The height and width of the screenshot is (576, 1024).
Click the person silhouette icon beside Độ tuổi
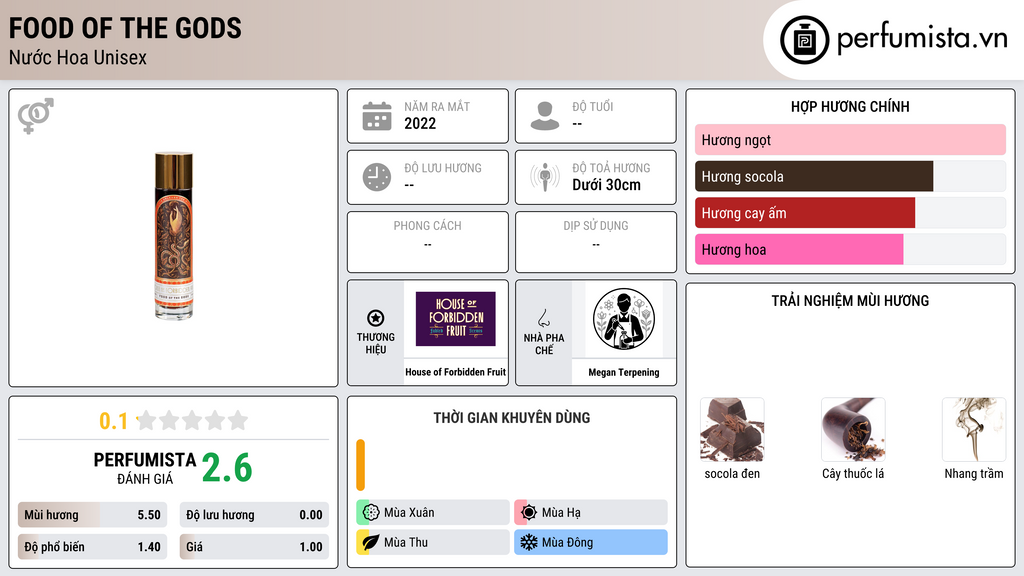[545, 116]
